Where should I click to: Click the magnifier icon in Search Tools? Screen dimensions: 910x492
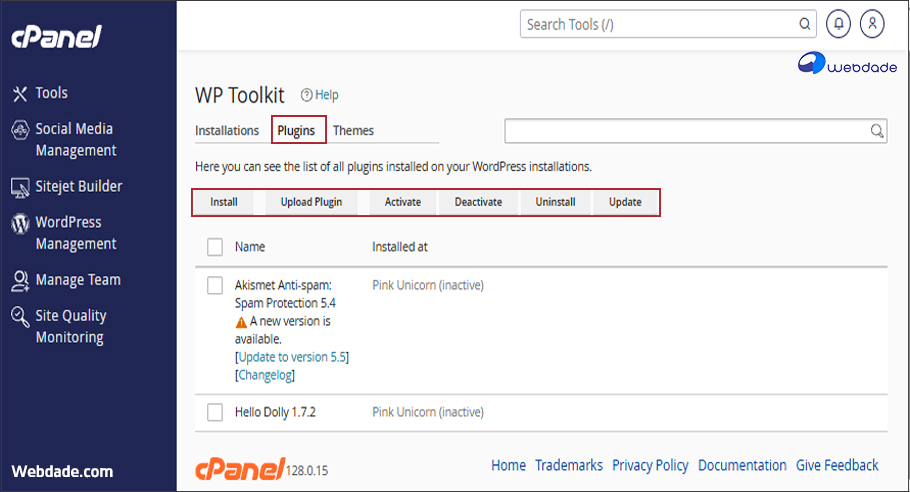(805, 24)
